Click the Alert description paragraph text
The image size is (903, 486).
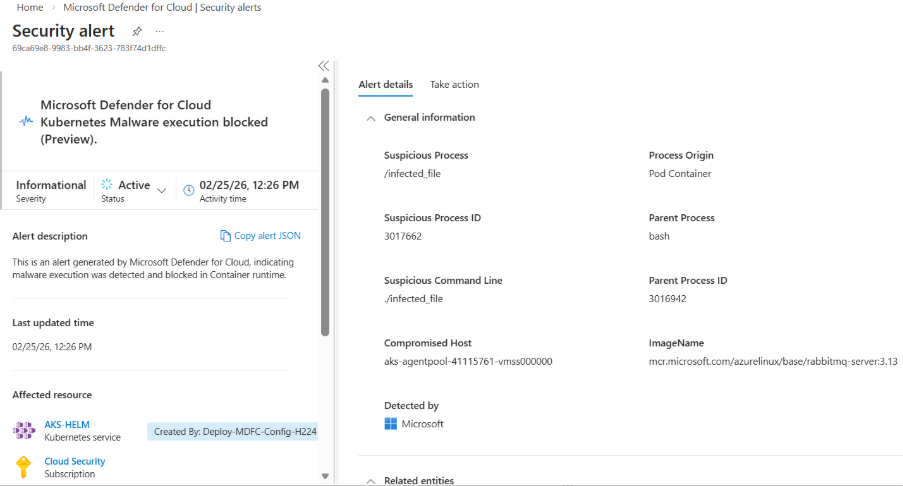(x=153, y=268)
